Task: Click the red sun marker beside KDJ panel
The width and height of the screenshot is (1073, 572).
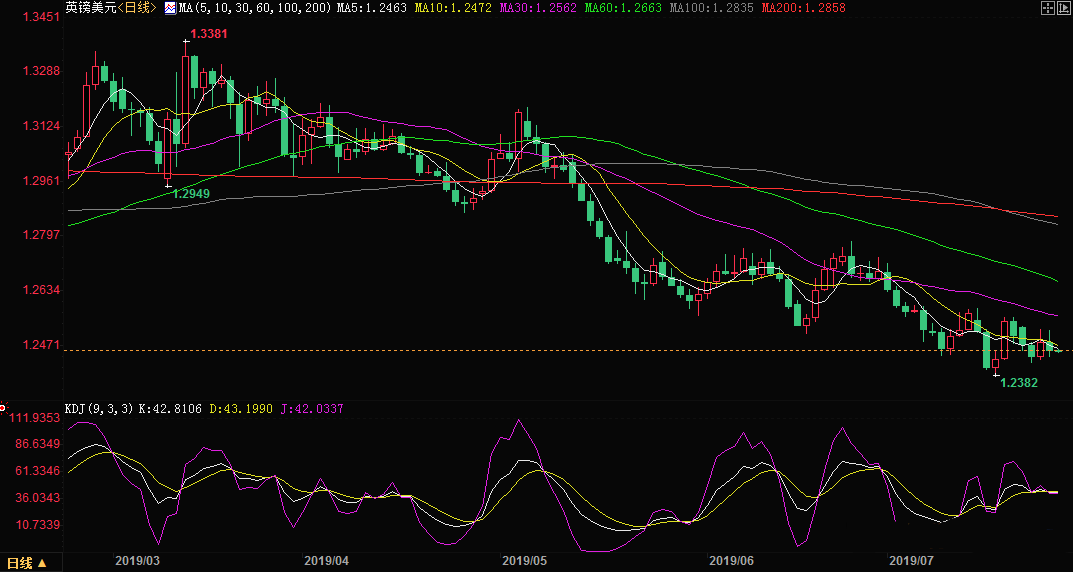Action: click(4, 409)
